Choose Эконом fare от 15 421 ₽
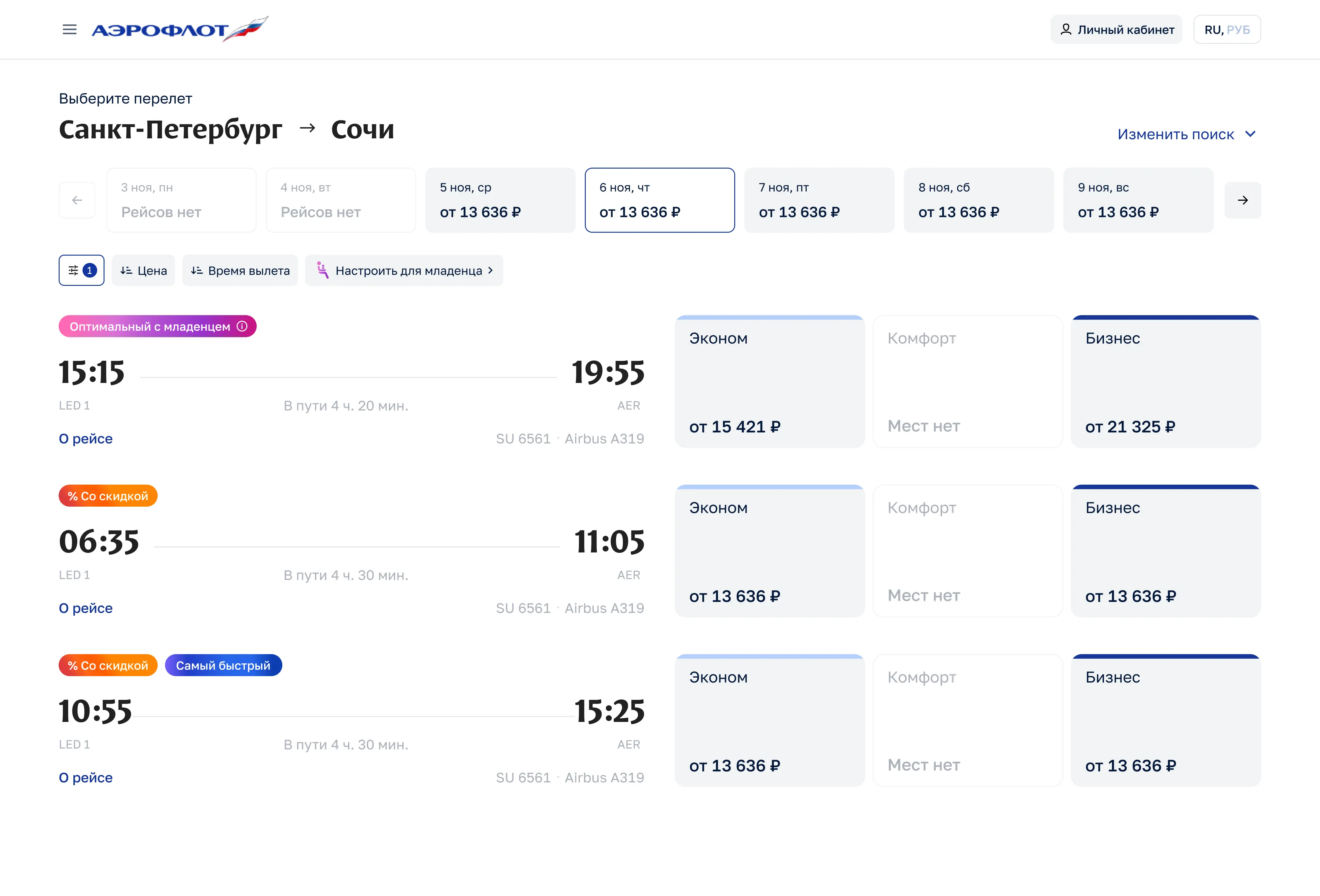The height and width of the screenshot is (896, 1320). pyautogui.click(x=770, y=381)
